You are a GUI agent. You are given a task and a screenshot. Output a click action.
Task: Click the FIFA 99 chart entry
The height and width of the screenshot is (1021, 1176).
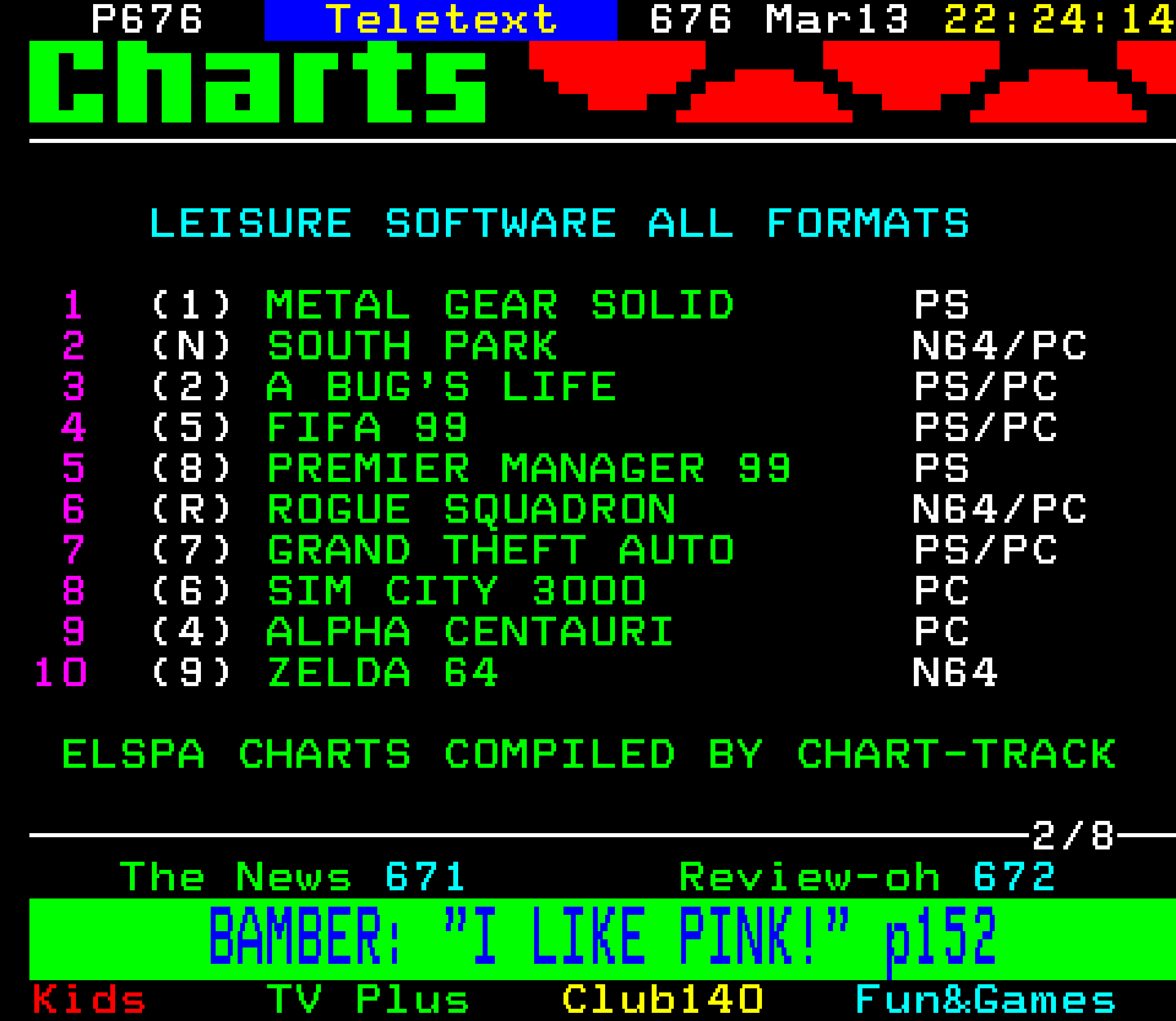367,427
